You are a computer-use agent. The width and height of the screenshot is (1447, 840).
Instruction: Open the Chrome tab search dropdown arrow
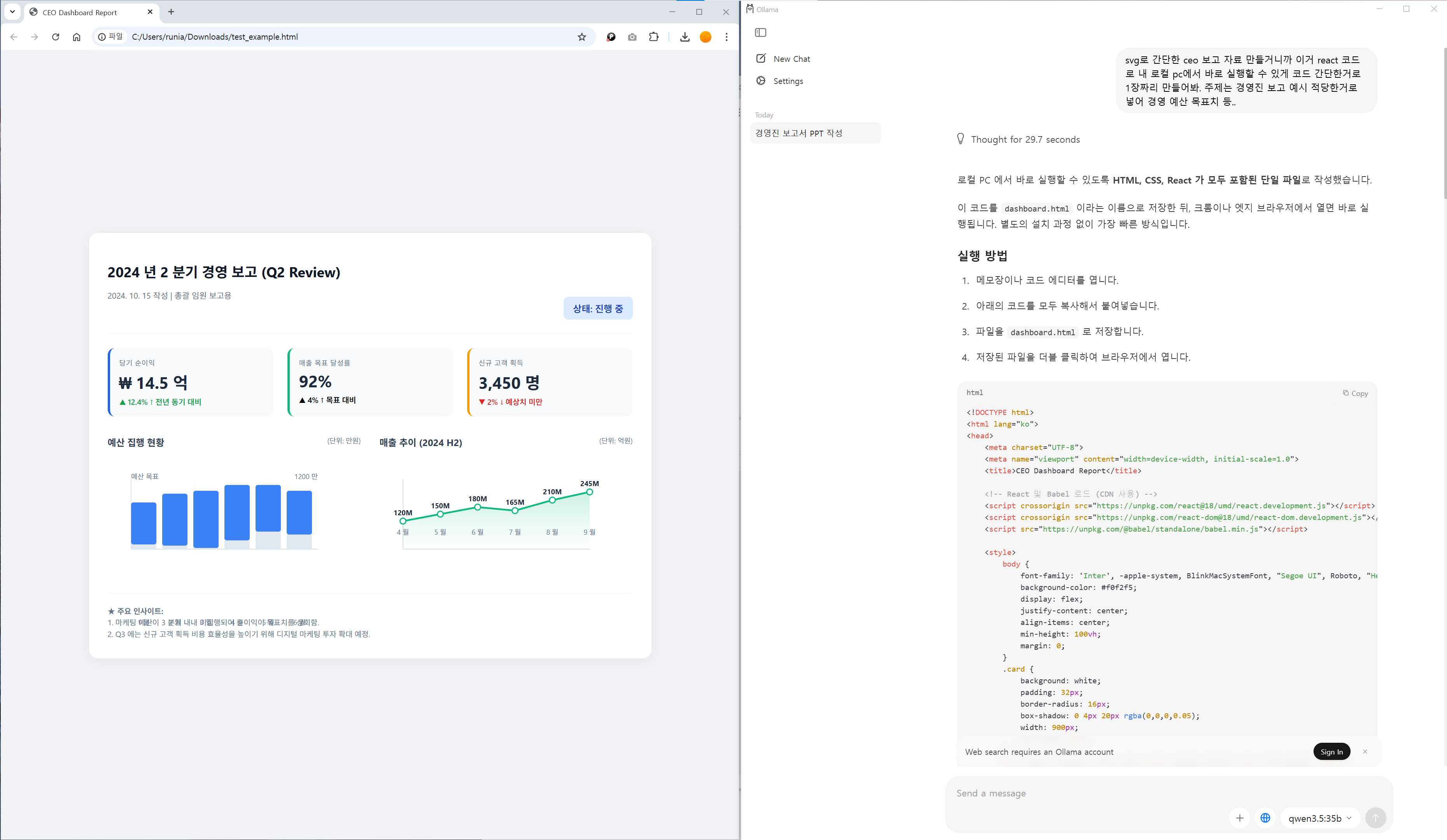[12, 12]
